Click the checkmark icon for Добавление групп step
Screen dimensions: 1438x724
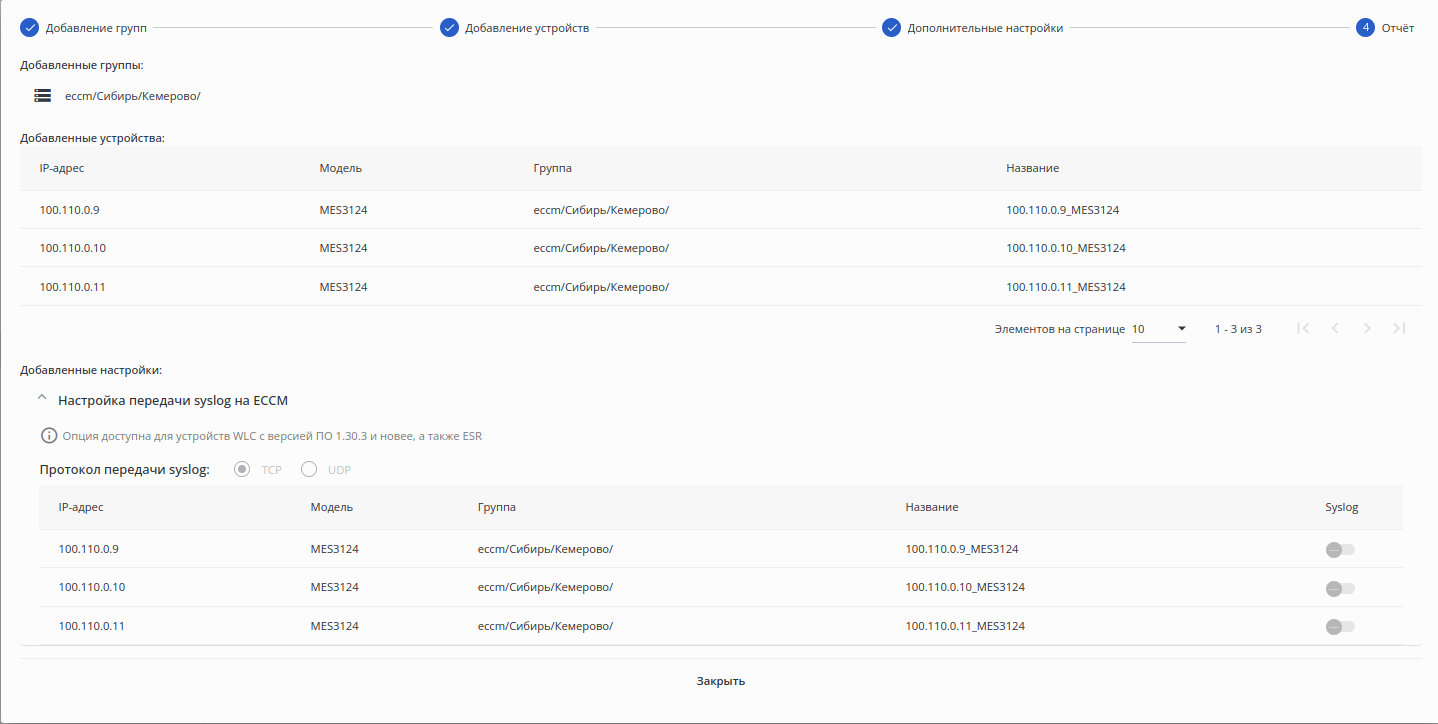(x=29, y=28)
